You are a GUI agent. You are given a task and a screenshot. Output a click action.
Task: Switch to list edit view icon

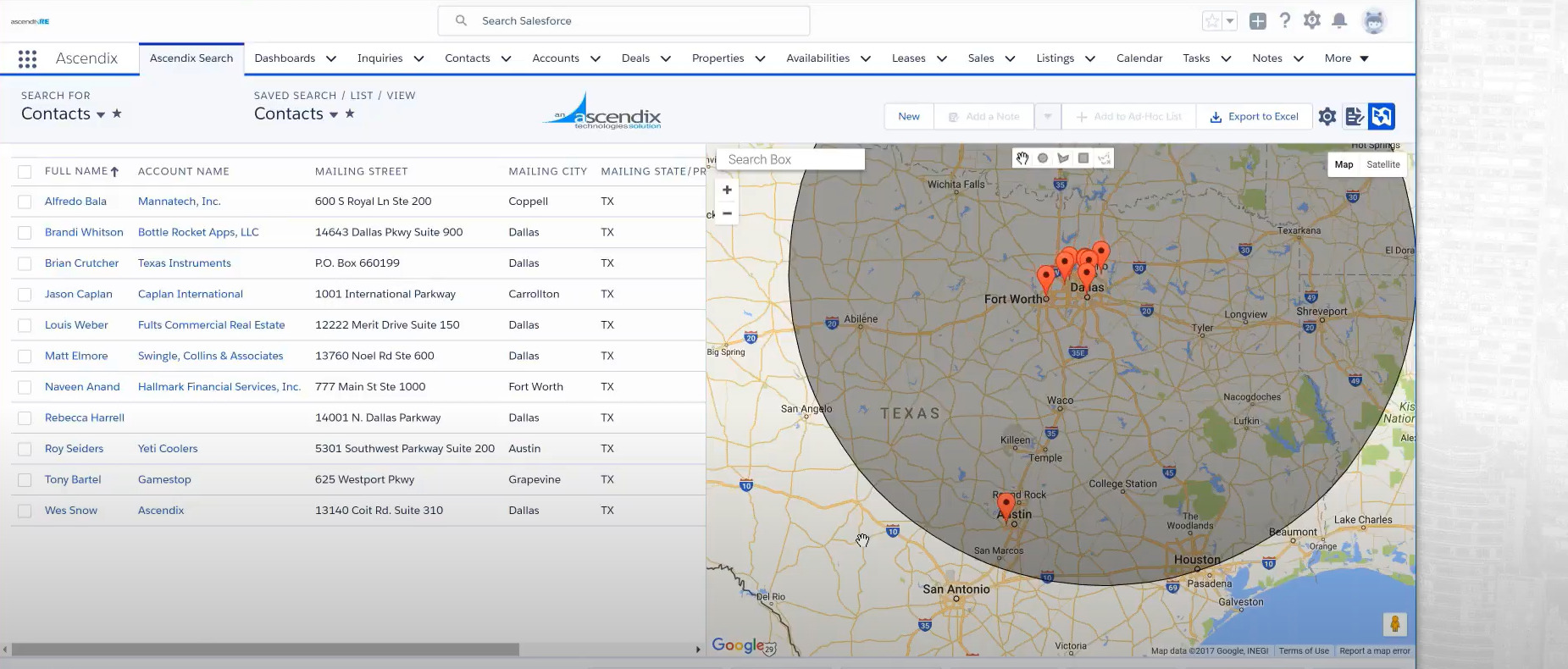(x=1355, y=117)
